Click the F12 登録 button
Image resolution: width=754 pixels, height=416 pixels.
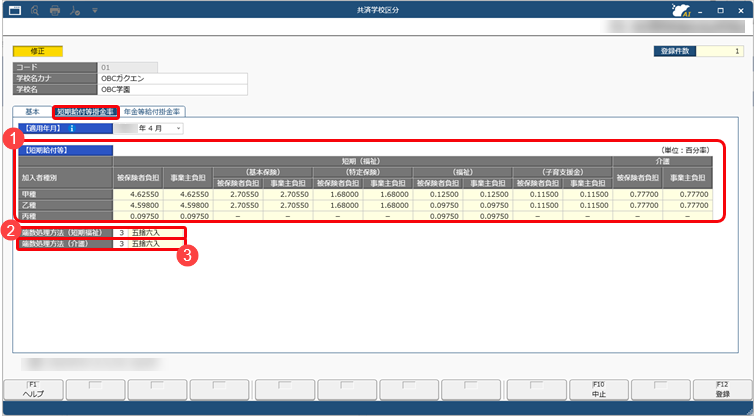point(722,390)
